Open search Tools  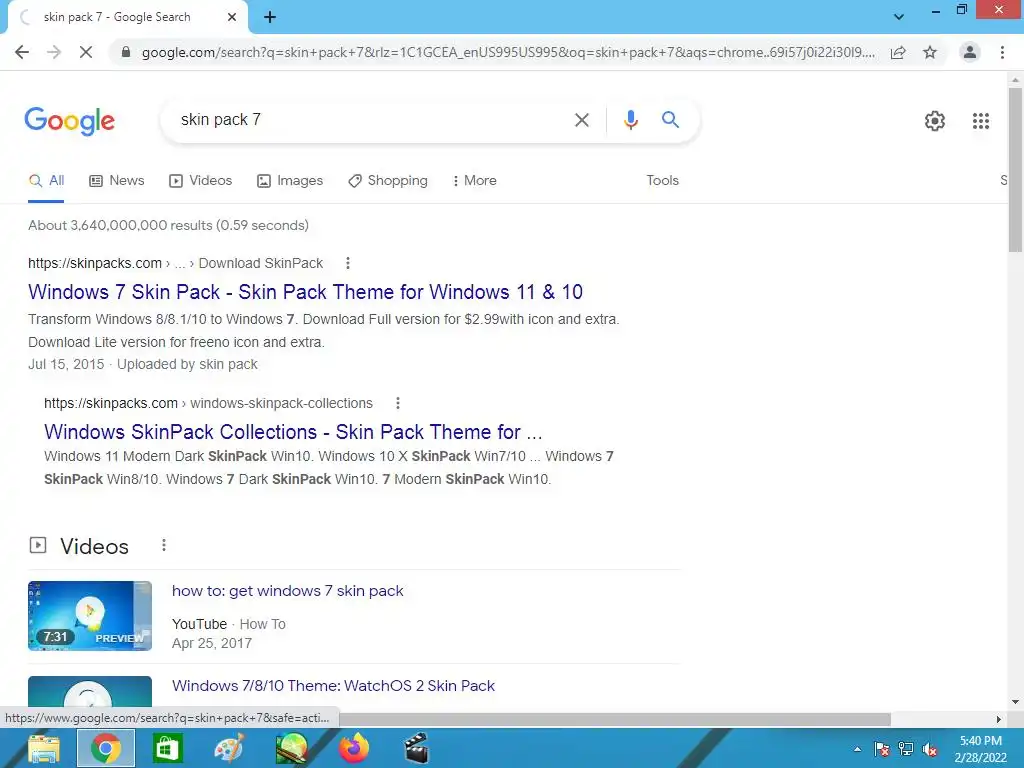click(x=662, y=181)
